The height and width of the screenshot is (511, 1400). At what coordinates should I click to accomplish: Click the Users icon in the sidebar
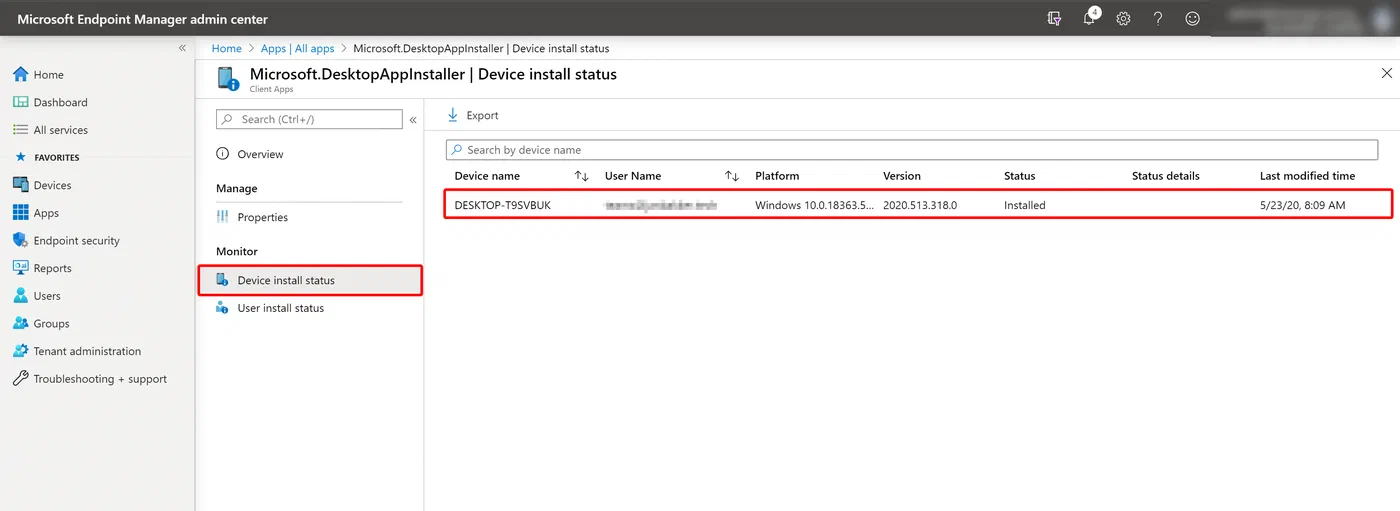tap(20, 296)
